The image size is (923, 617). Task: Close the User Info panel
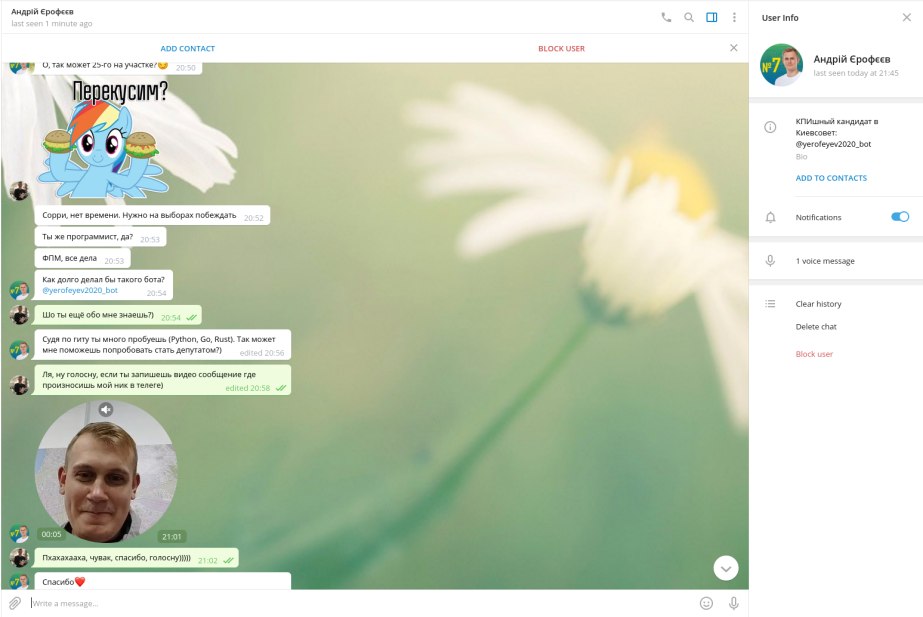tap(907, 18)
